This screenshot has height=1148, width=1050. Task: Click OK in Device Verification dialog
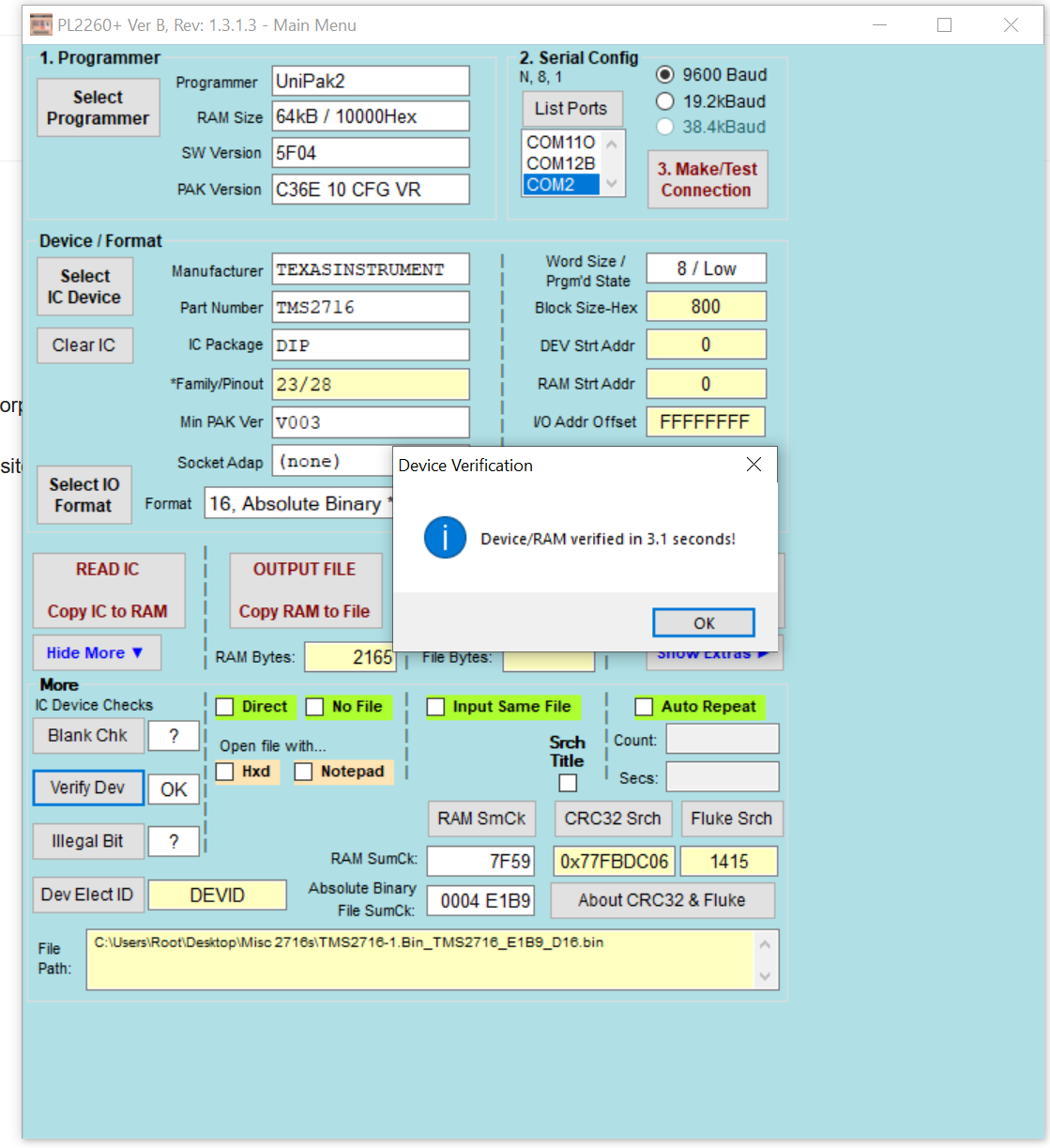(x=704, y=623)
